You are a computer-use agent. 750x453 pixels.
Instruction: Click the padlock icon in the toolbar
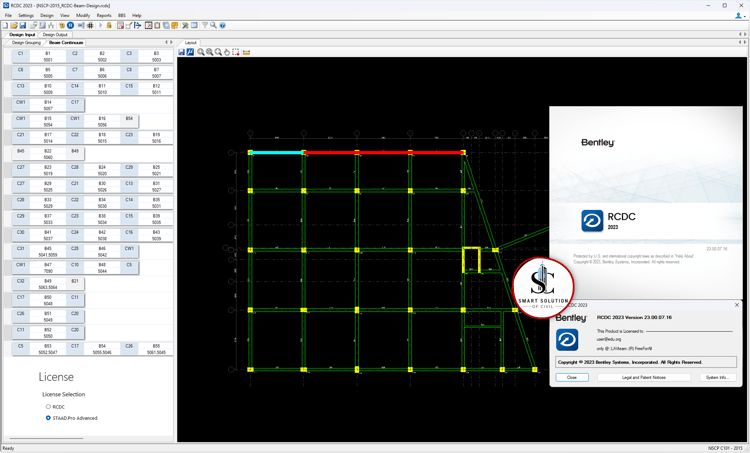109,25
